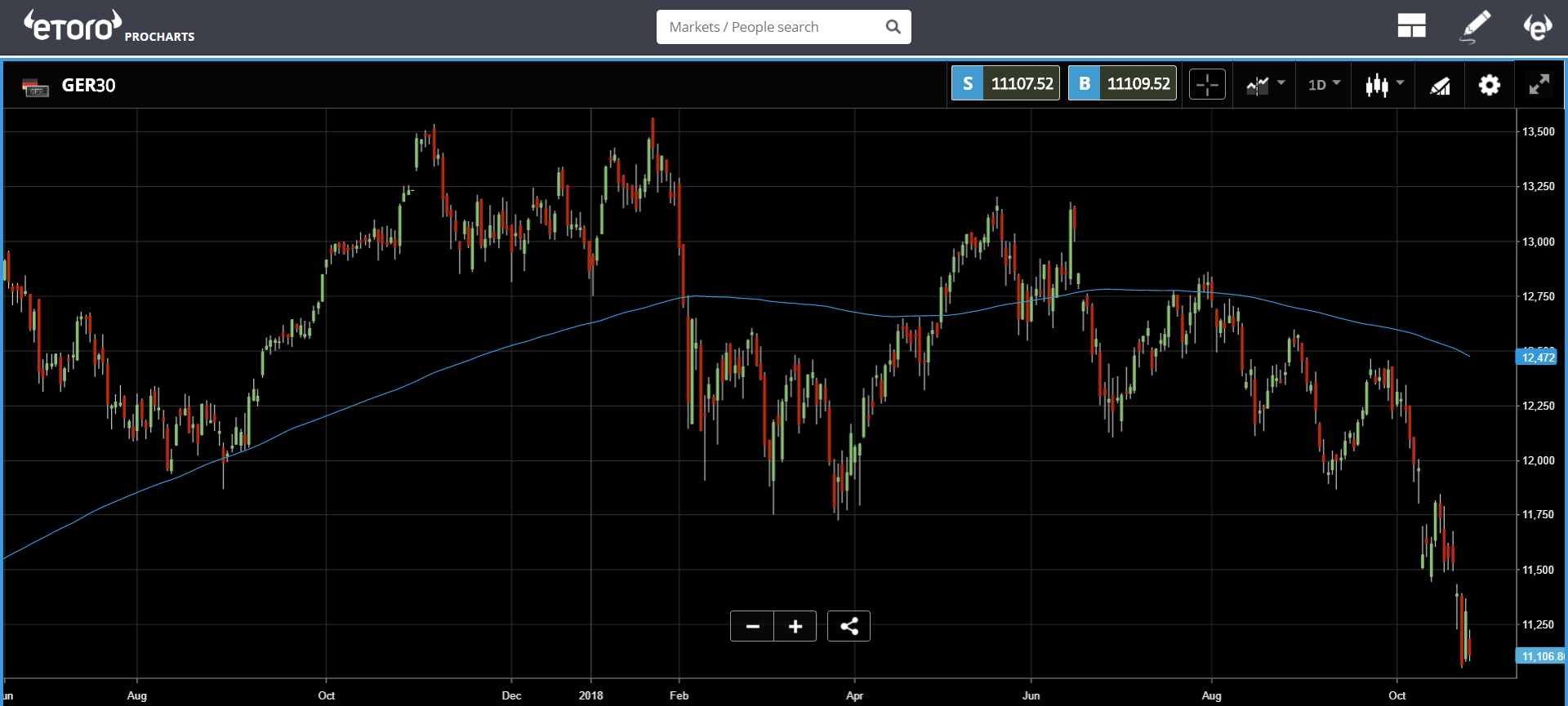Open the eToro bull logo icon

click(1538, 26)
